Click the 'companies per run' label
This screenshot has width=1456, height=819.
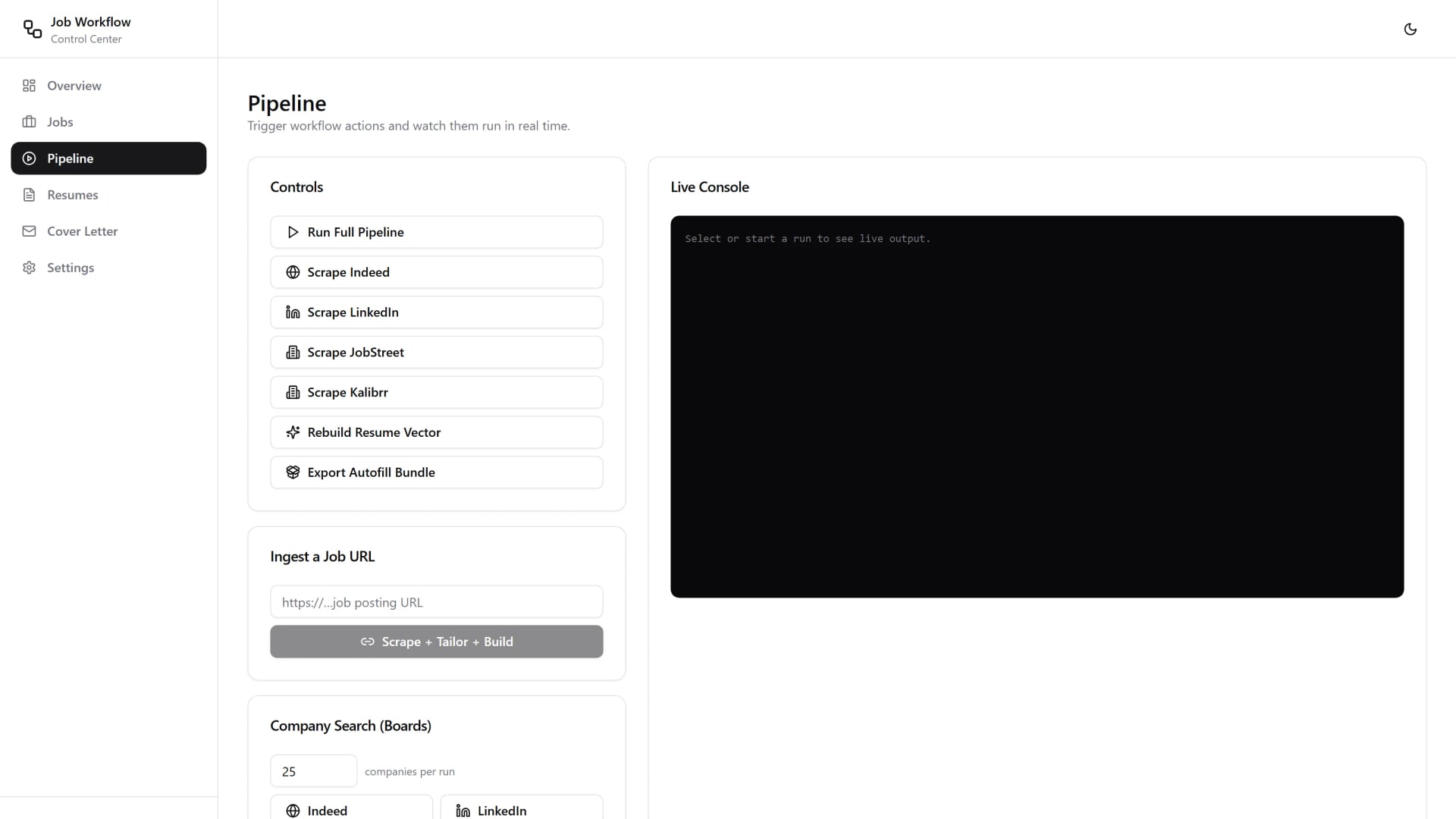(409, 772)
